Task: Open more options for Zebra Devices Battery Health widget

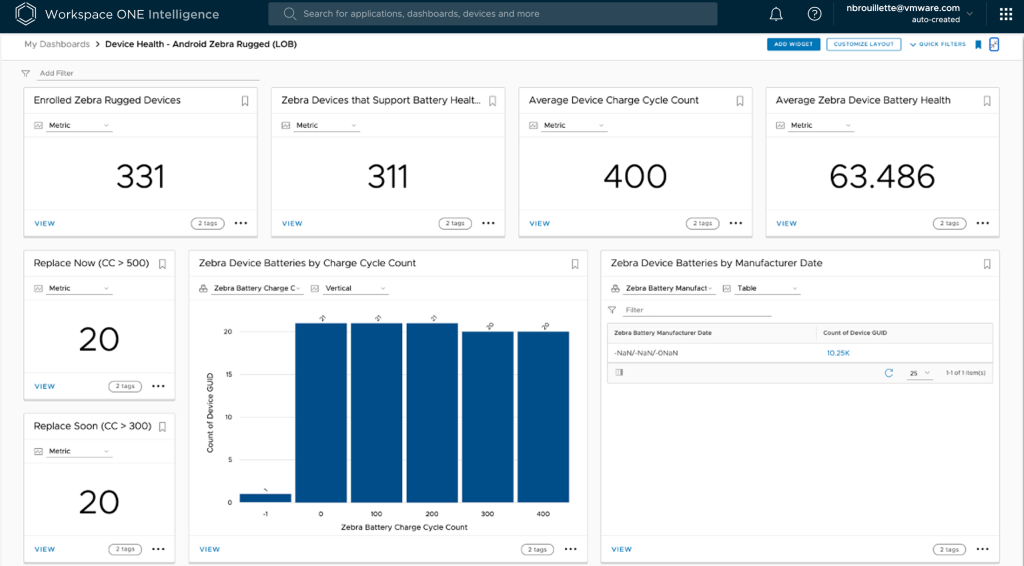Action: tap(488, 223)
